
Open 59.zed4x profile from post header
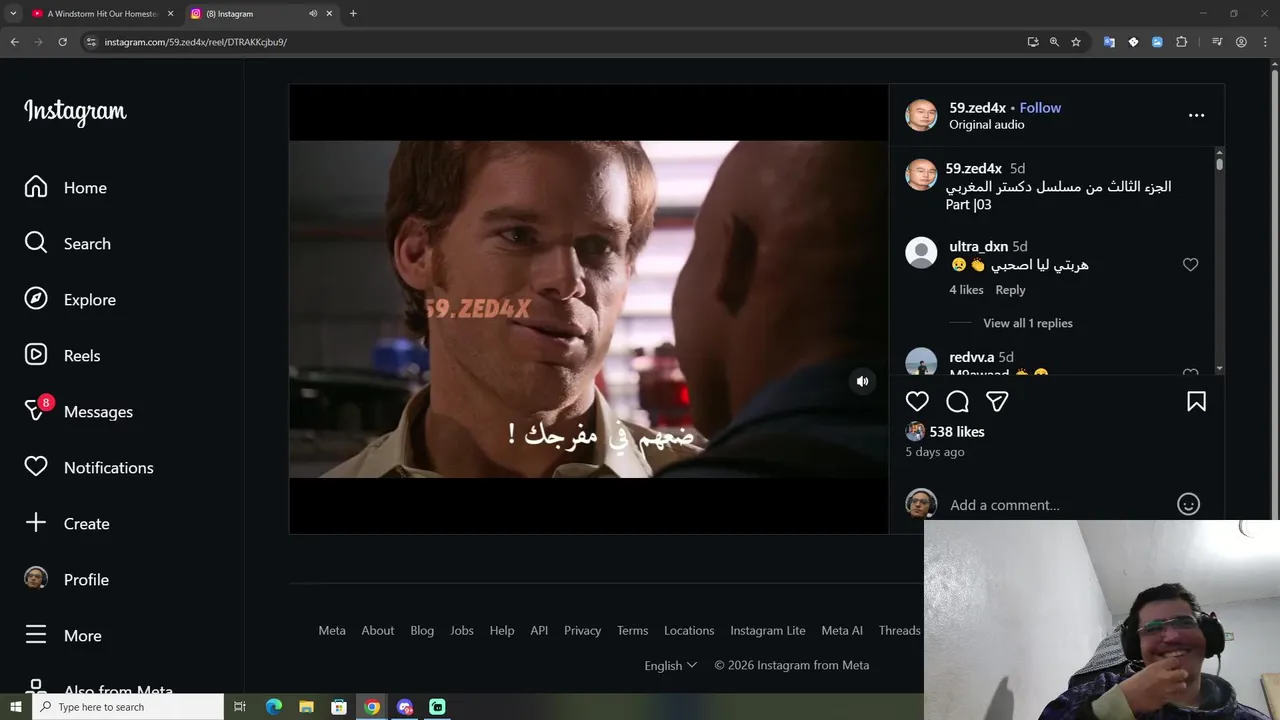tap(977, 108)
